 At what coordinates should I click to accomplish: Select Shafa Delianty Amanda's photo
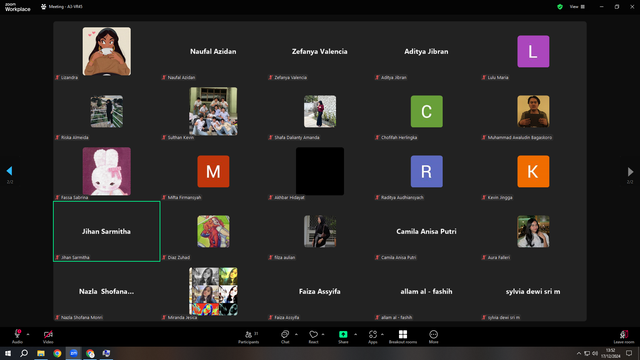(320, 111)
